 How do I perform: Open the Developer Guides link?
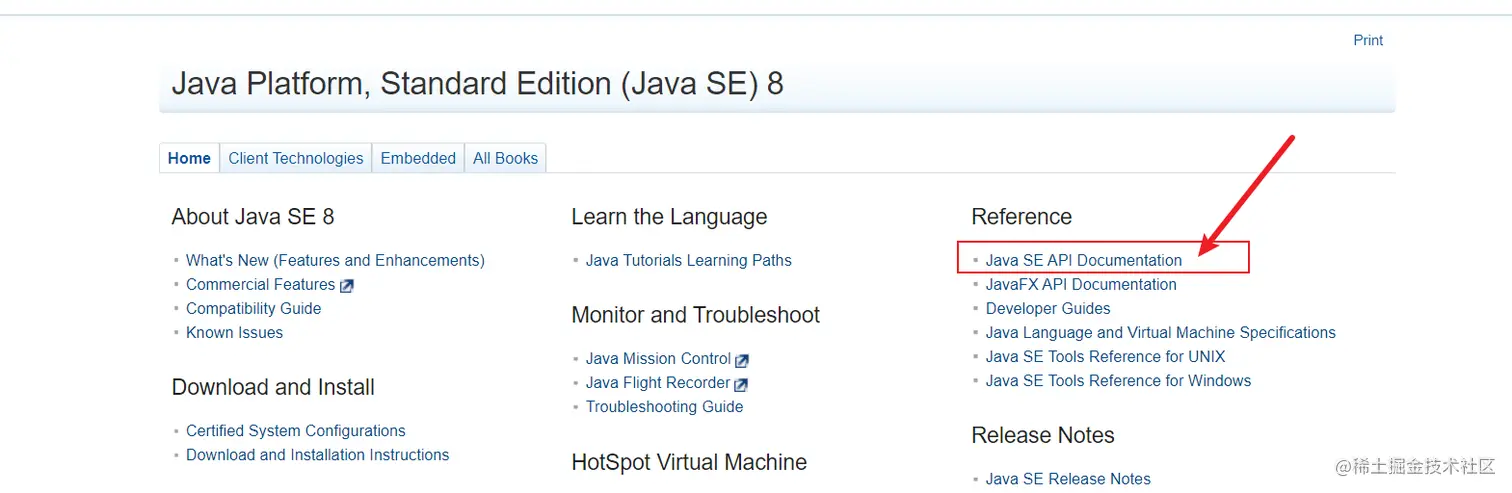tap(1048, 308)
